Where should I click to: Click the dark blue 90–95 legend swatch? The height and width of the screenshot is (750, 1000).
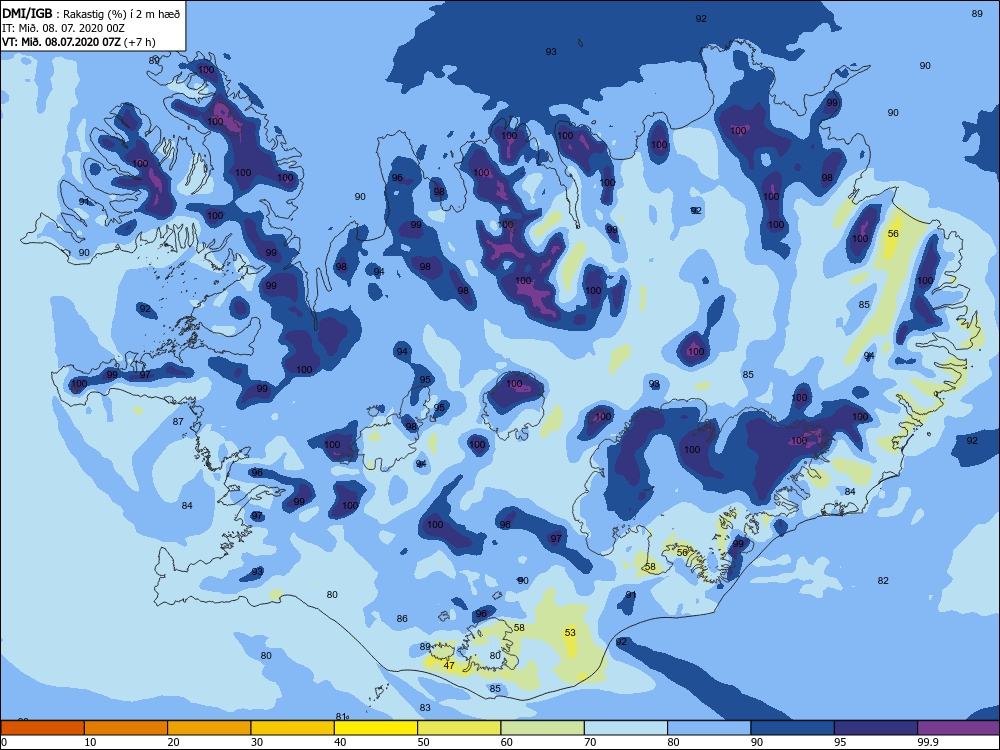click(793, 728)
